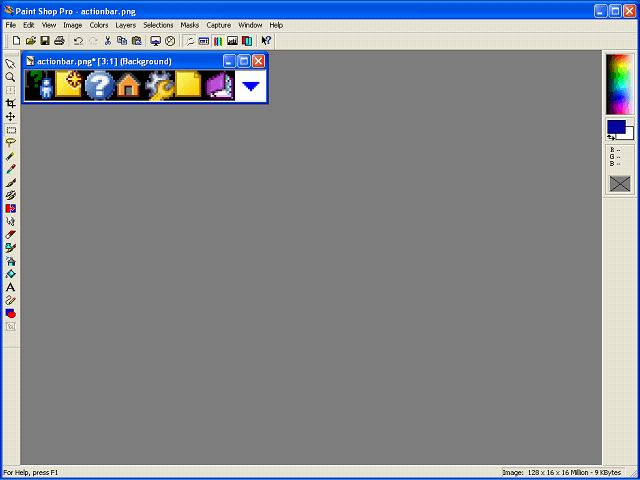Click the grayed-out Redo arrow
The height and width of the screenshot is (480, 640).
(93, 40)
